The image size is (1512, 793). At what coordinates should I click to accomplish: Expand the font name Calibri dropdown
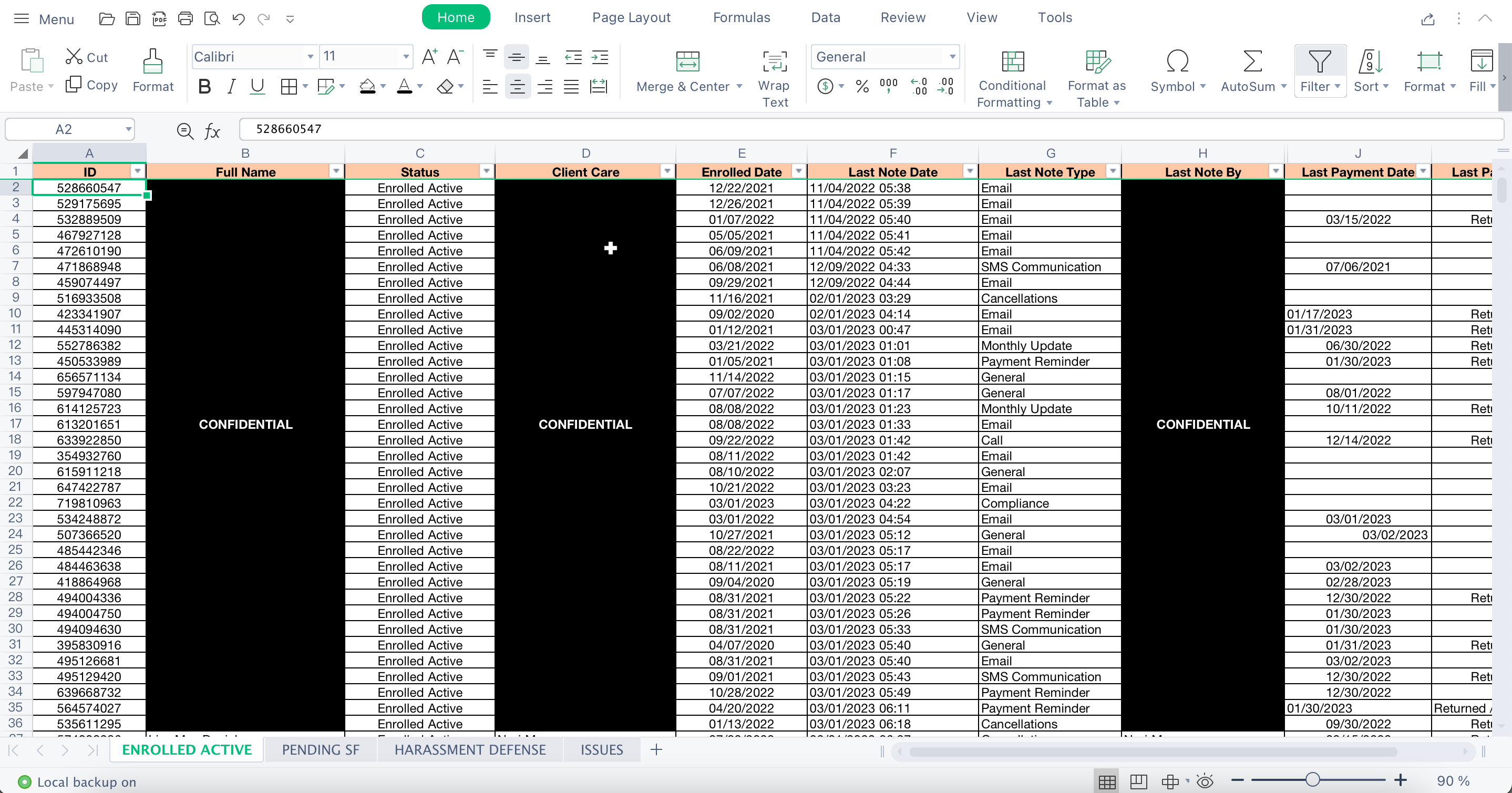310,57
